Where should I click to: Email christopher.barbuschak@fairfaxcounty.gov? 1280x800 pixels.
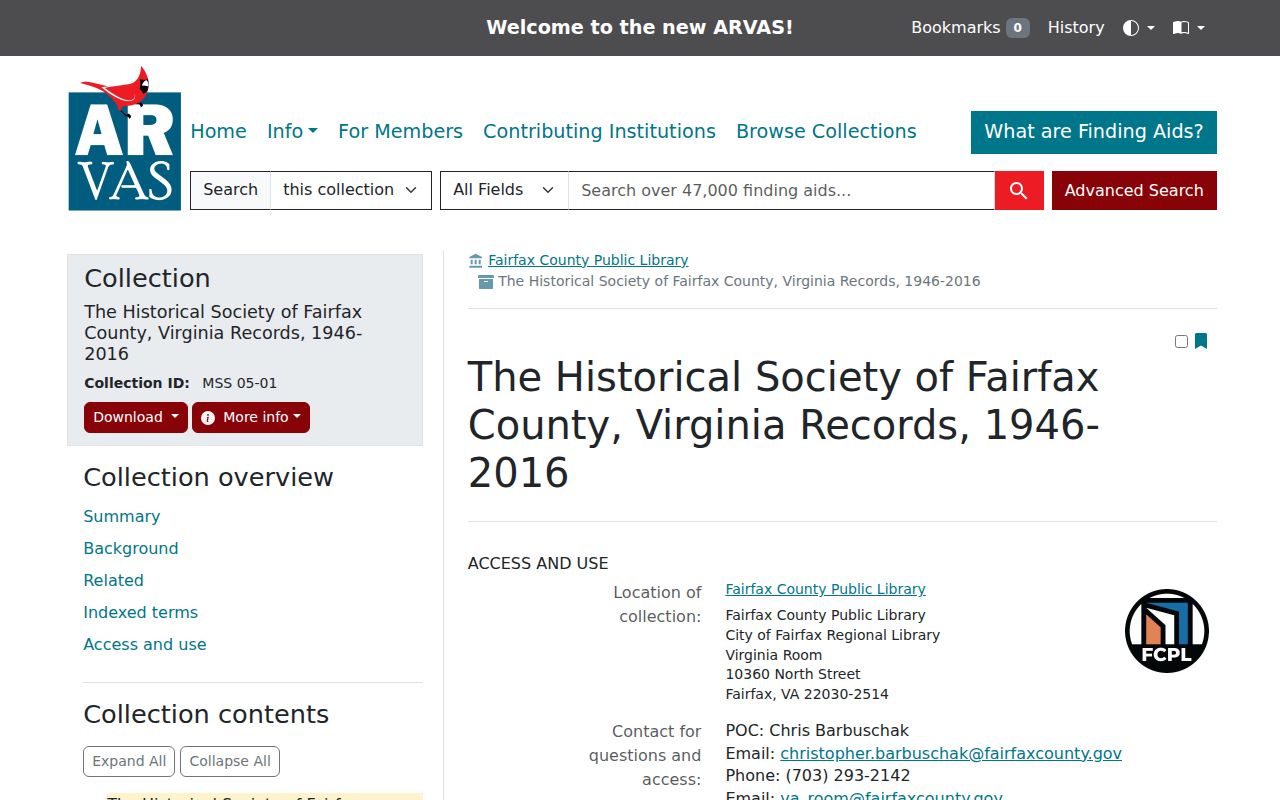tap(951, 753)
